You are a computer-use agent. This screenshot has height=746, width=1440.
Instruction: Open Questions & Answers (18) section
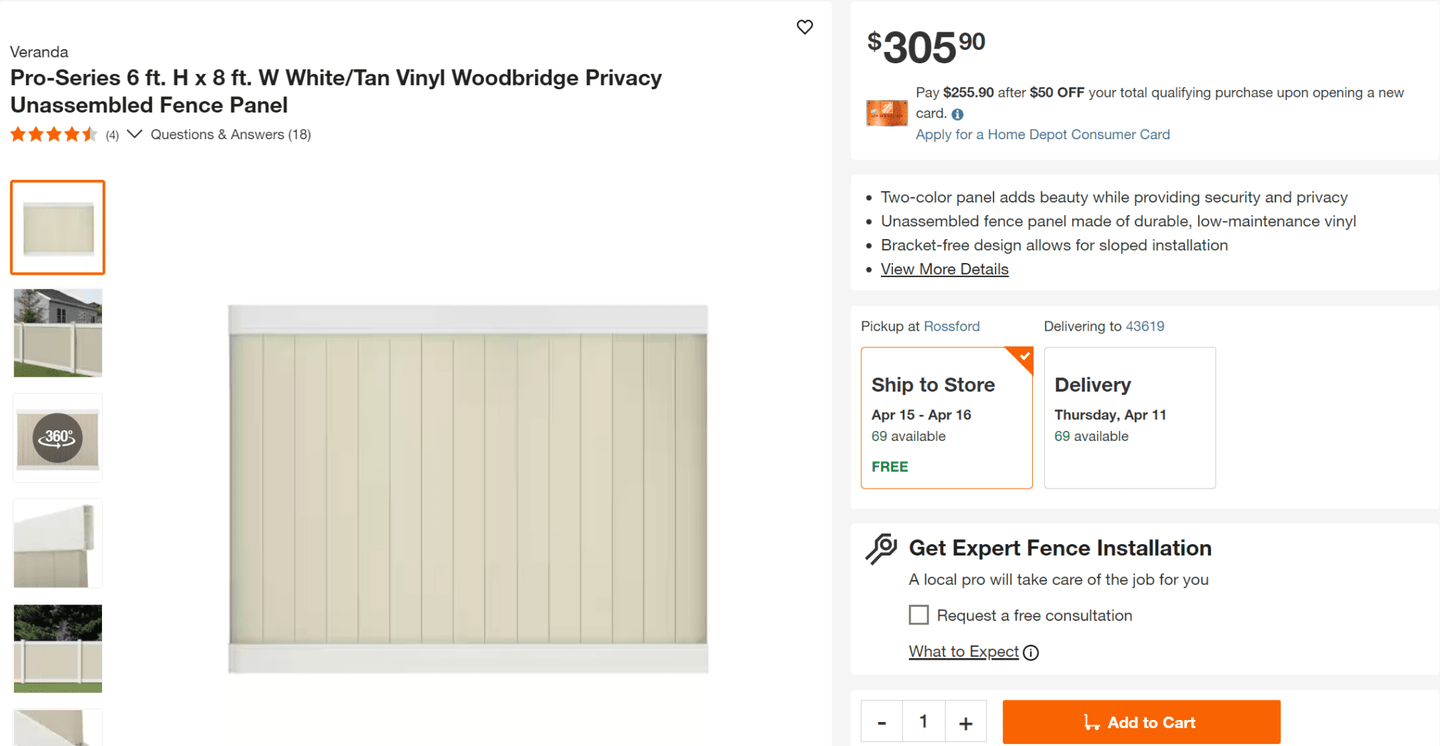(230, 134)
